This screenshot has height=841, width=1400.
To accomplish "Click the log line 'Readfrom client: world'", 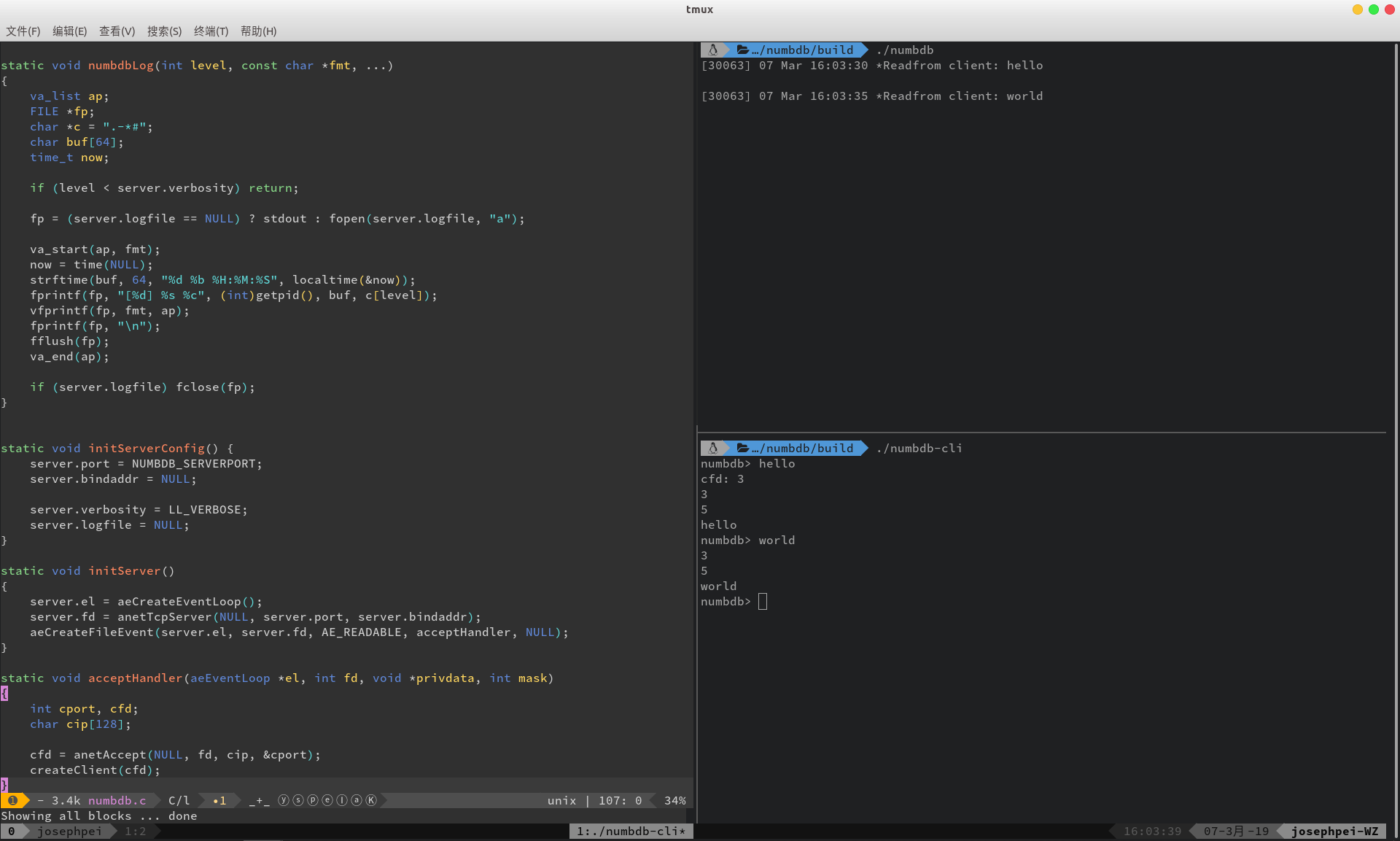I will point(872,96).
